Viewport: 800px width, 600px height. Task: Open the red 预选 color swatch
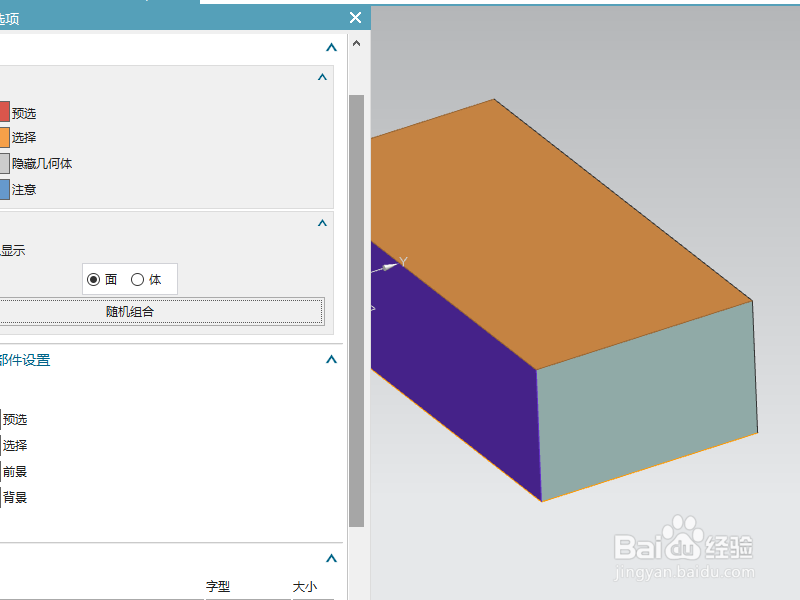pos(4,112)
